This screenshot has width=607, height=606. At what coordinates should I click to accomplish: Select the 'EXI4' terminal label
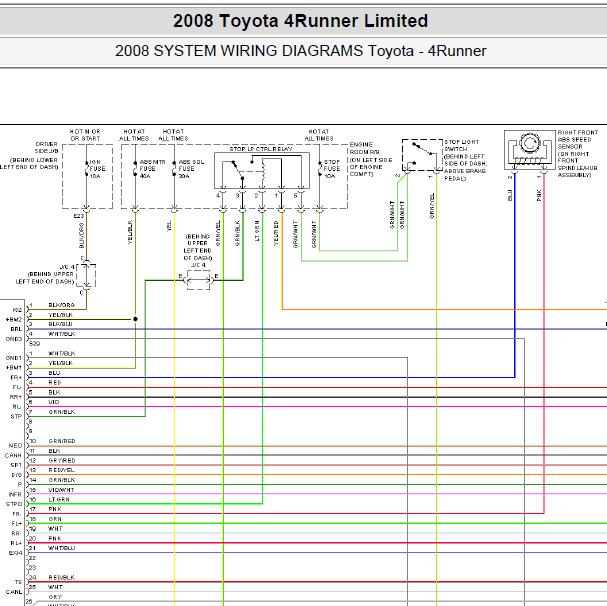pyautogui.click(x=15, y=553)
